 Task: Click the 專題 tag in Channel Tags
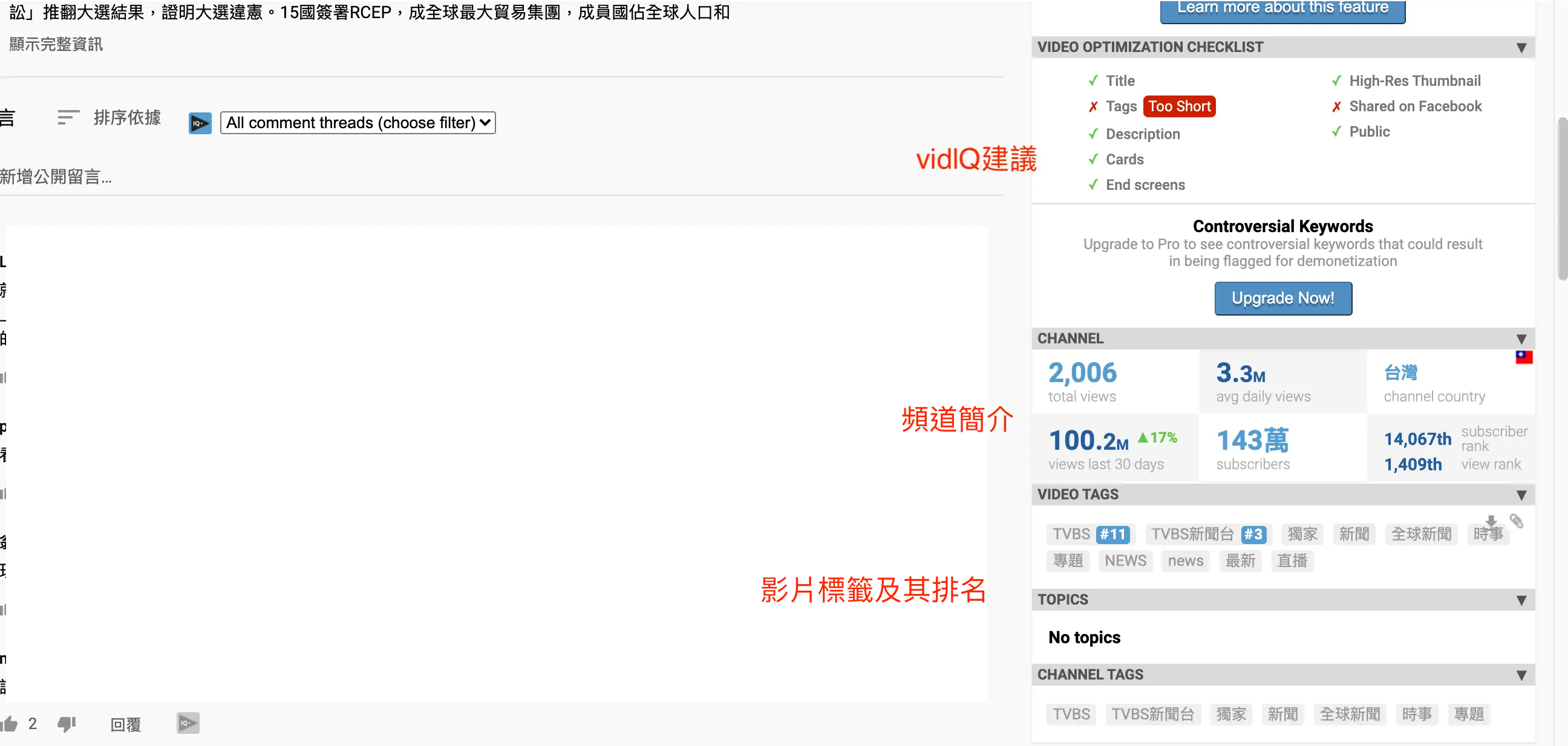[x=1468, y=715]
